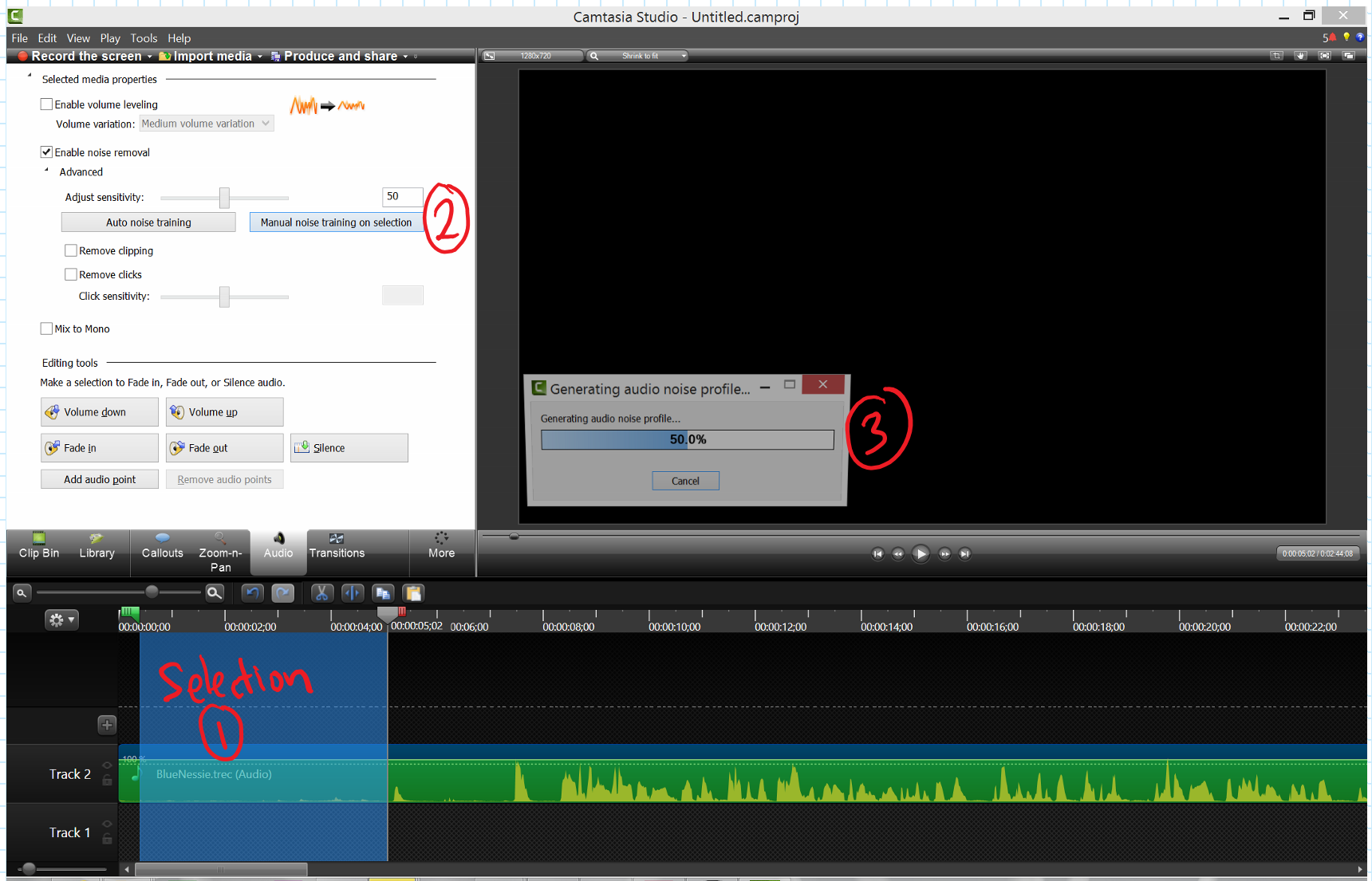The image size is (1372, 881).
Task: Open the Tools menu
Action: 144,38
